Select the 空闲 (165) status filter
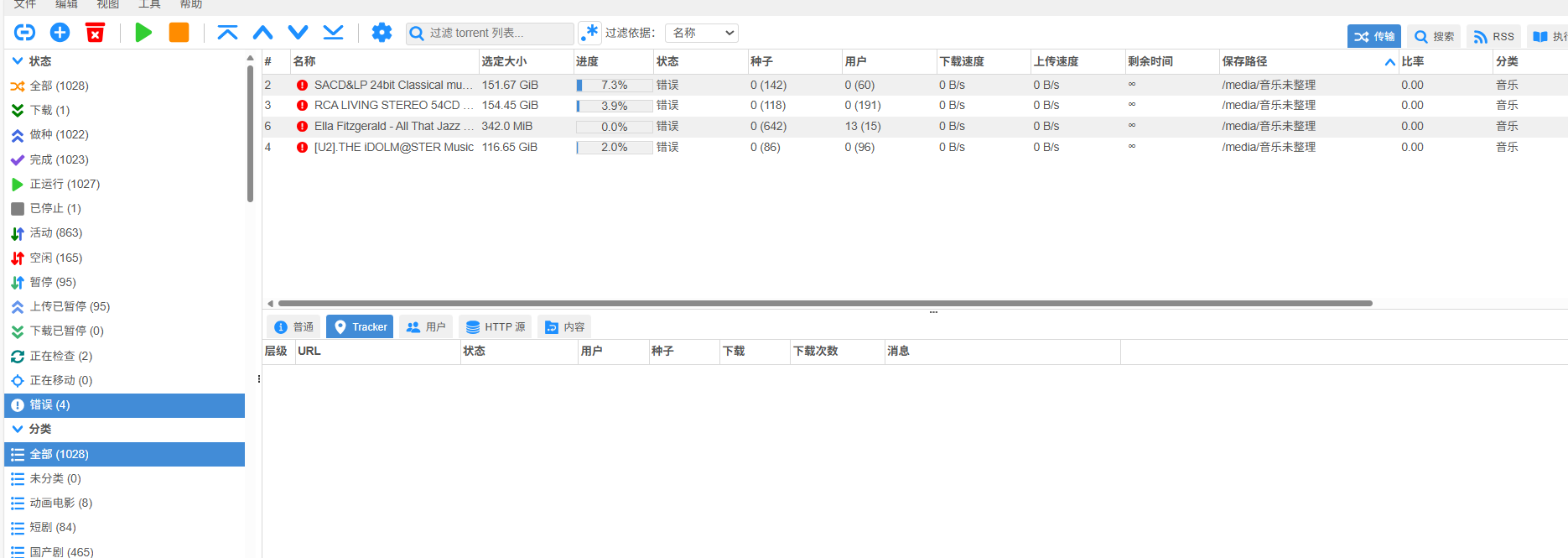The width and height of the screenshot is (1568, 558). coord(124,258)
